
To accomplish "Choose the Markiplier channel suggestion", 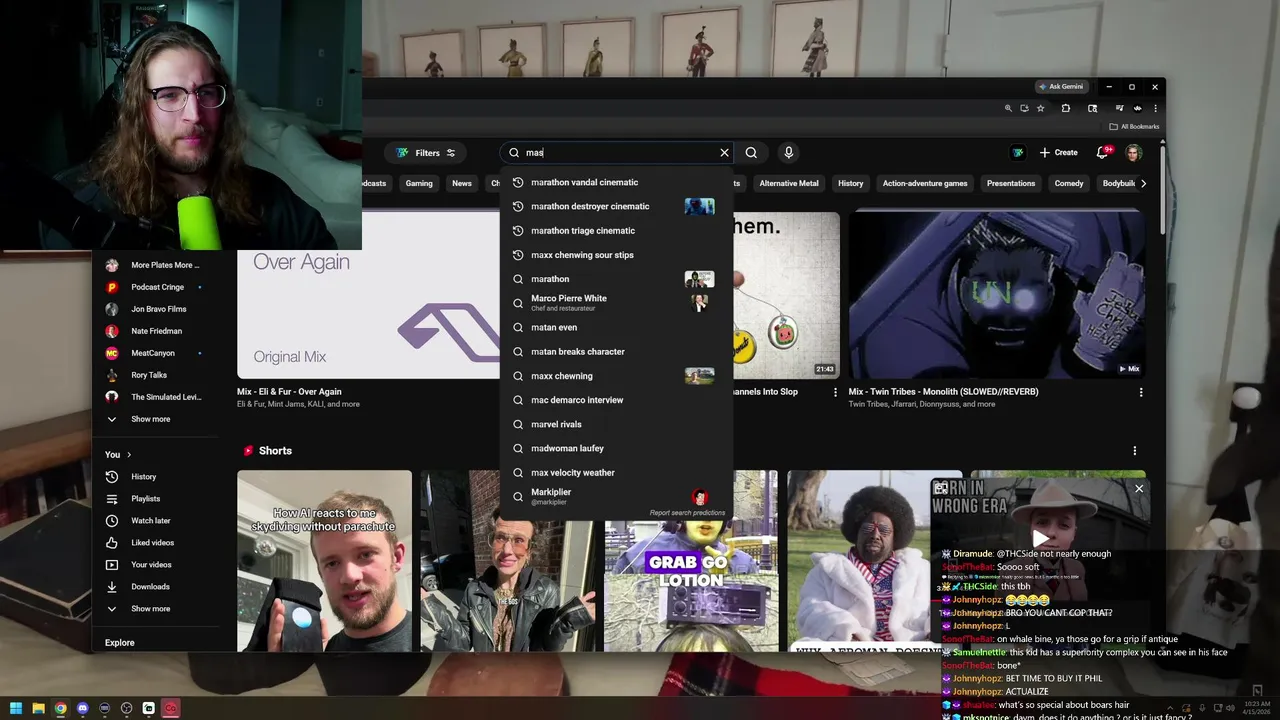I will (616, 496).
